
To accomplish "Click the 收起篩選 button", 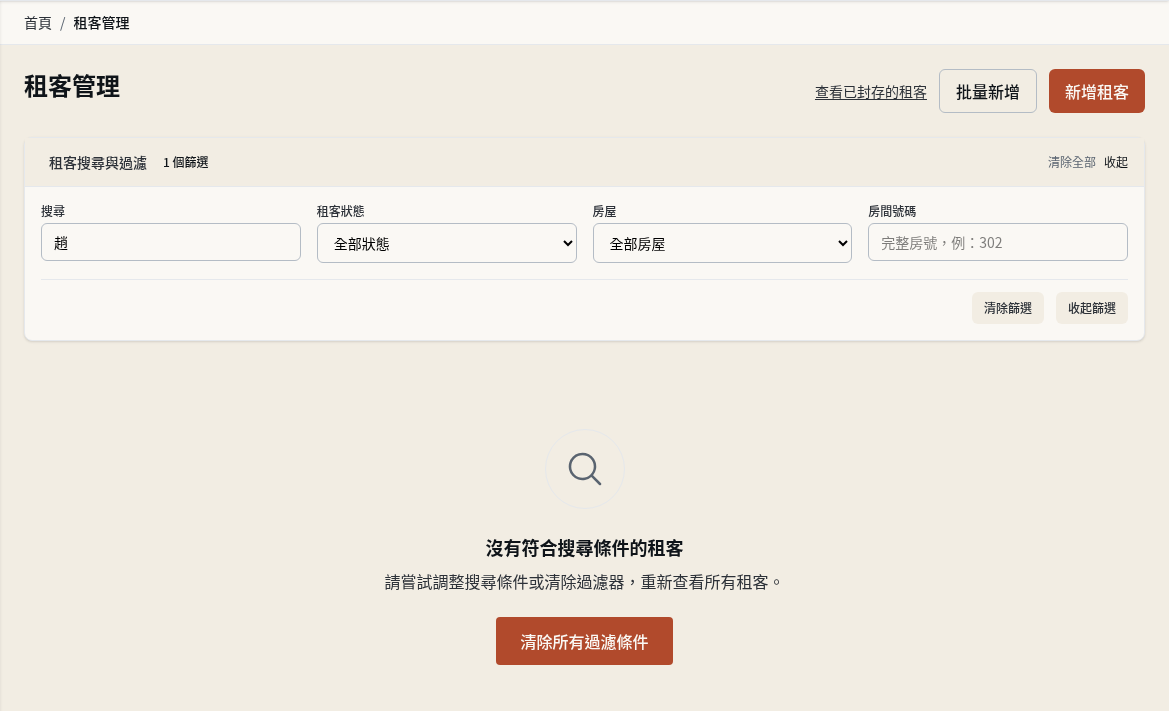I will 1092,308.
